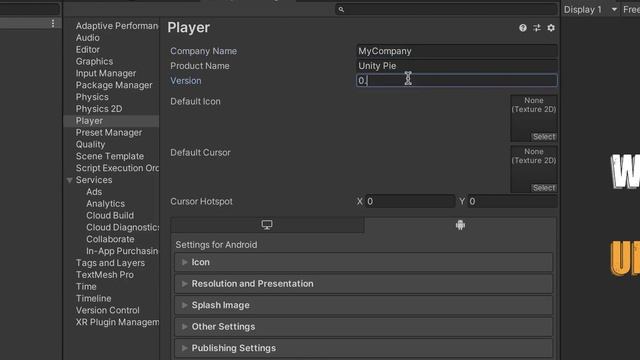Click the Cursor Hotspot X field

click(410, 201)
